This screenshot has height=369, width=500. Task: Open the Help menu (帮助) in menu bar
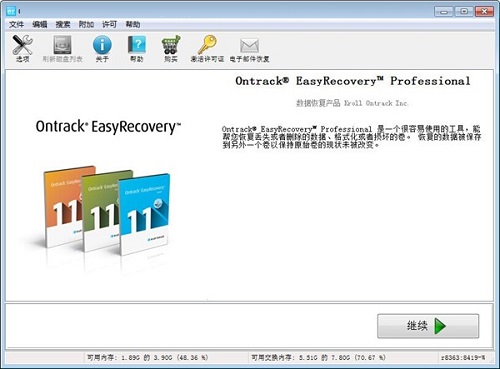point(133,24)
